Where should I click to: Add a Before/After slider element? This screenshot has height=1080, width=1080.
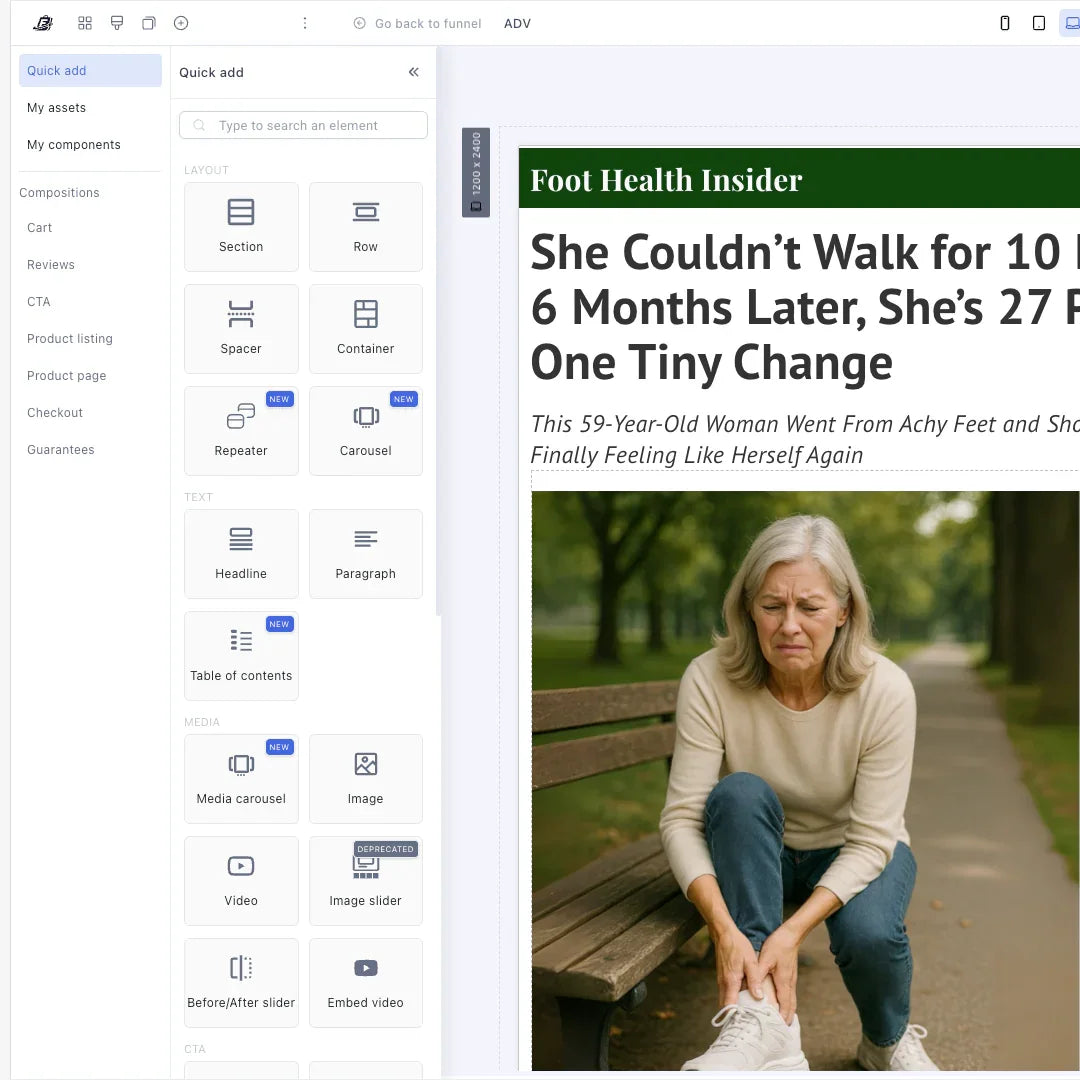[241, 983]
